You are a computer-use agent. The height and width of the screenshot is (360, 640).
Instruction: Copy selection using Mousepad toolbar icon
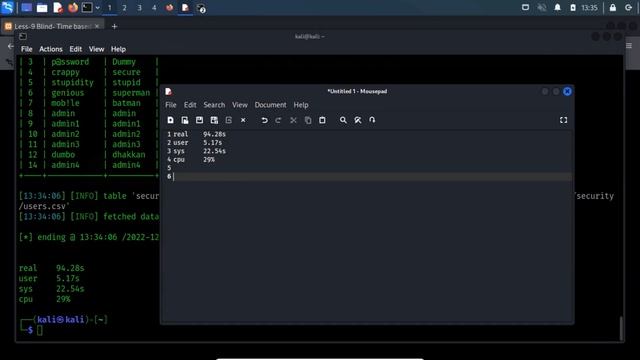308,120
